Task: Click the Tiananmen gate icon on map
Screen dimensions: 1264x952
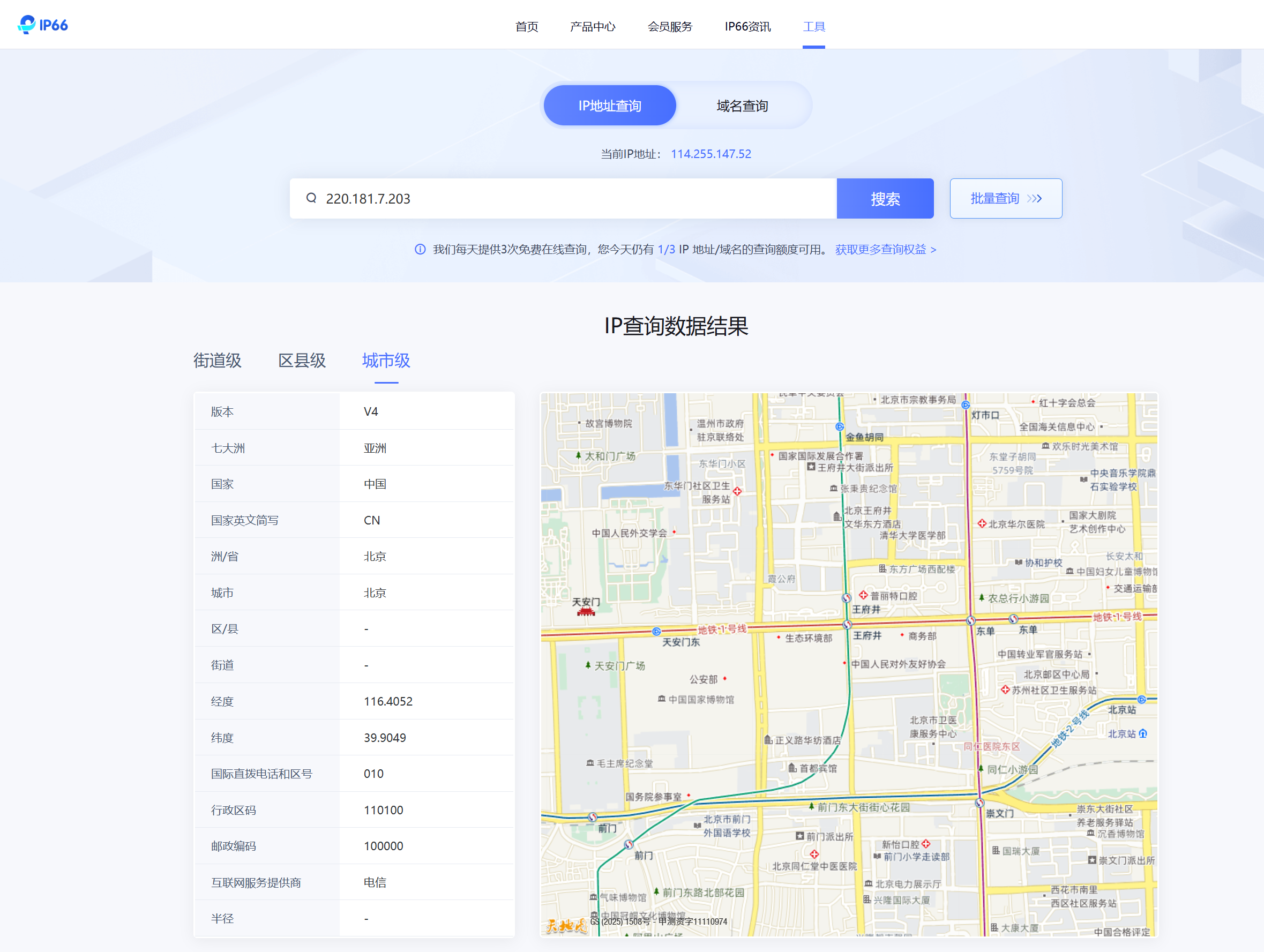Action: coord(586,612)
